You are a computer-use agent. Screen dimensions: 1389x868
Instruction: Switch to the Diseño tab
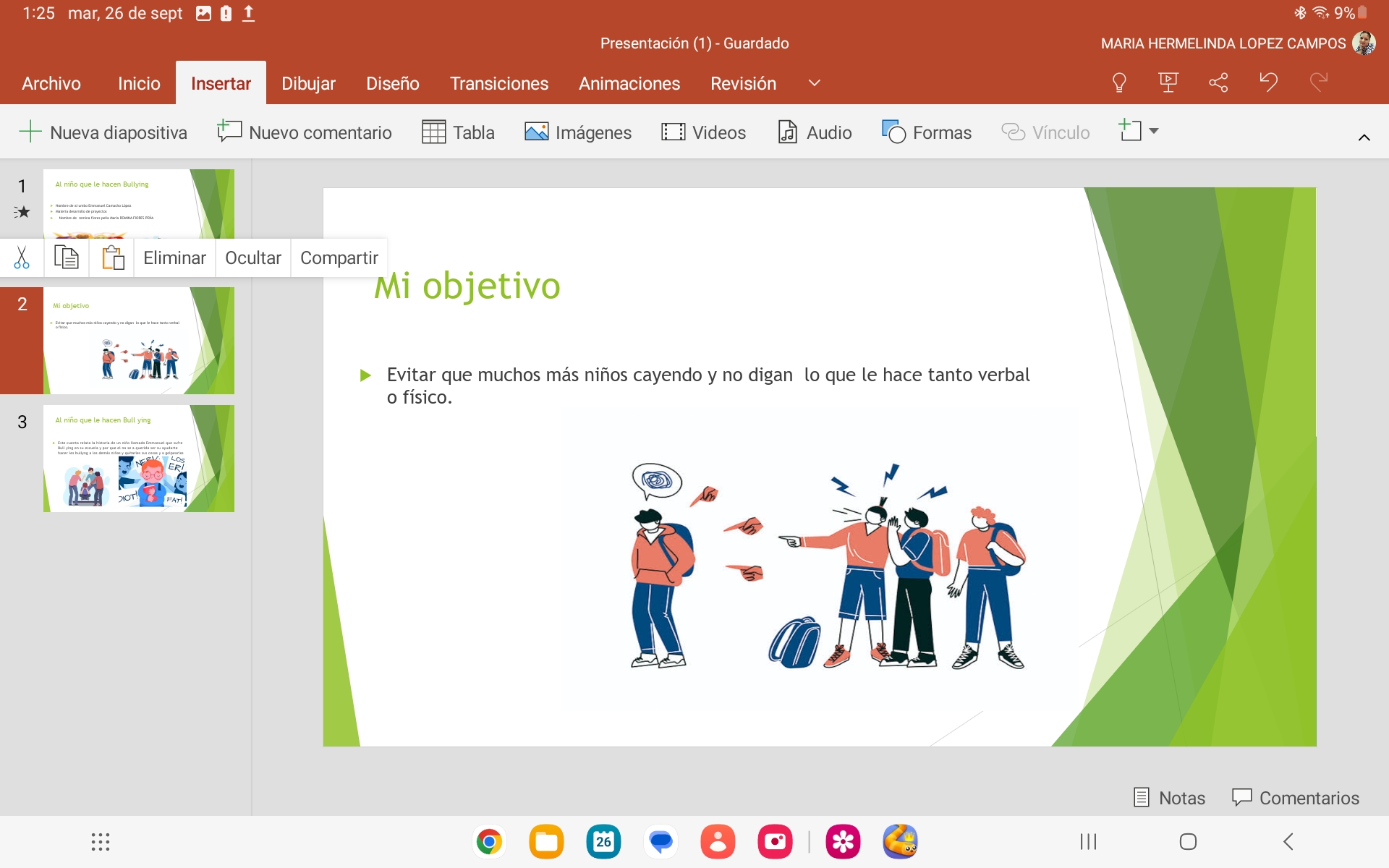point(392,83)
